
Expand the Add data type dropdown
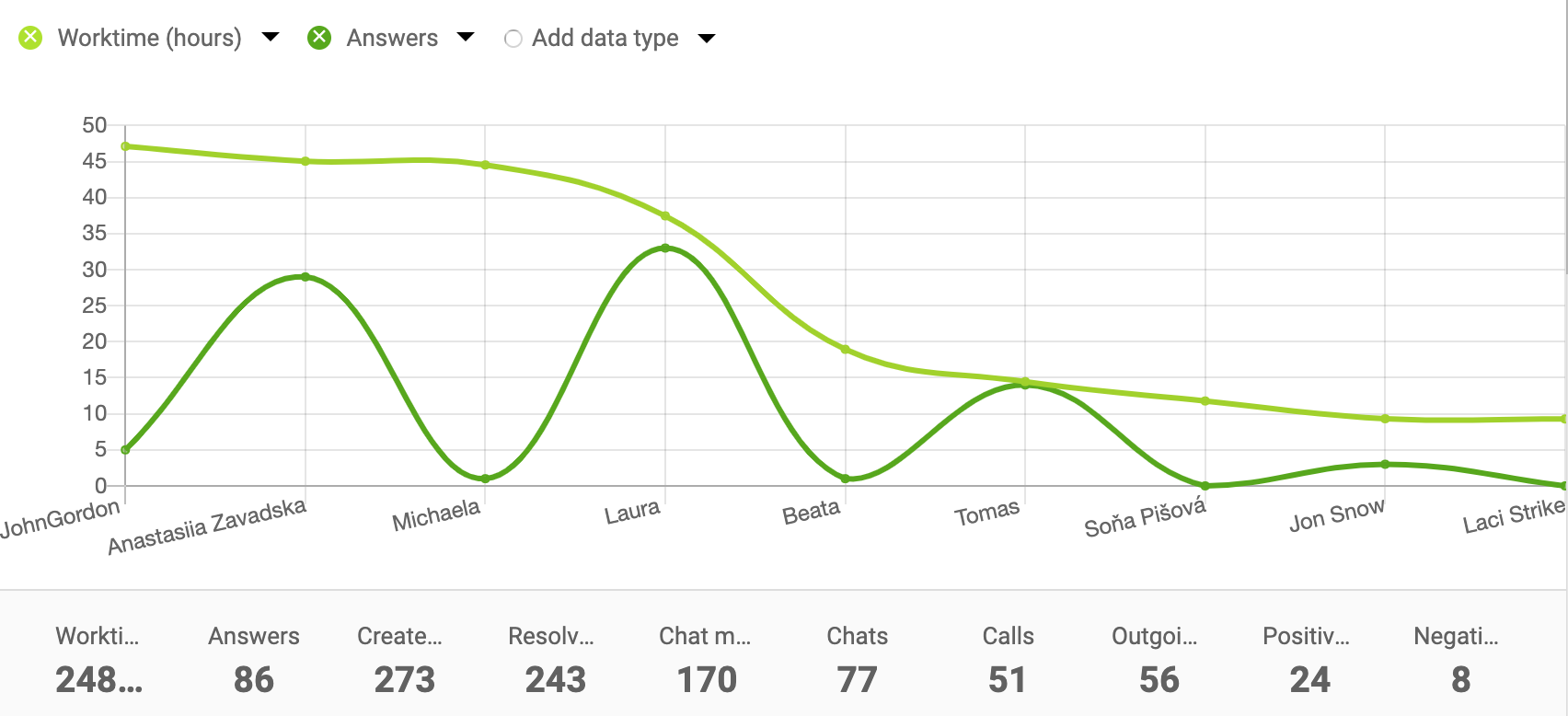[x=706, y=39]
